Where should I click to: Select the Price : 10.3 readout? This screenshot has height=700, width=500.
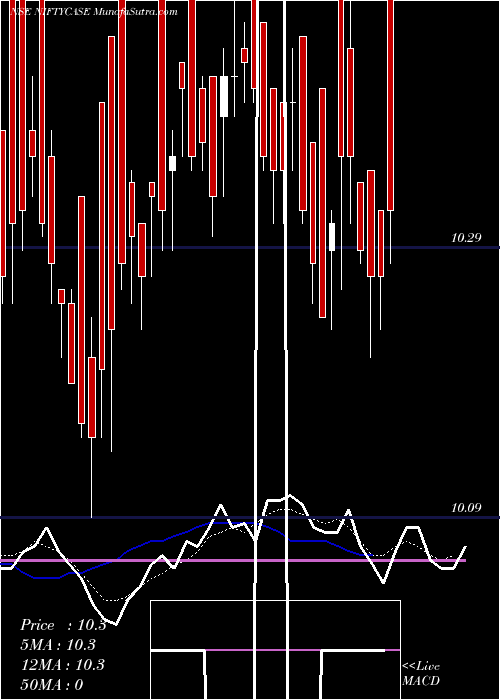click(63, 625)
